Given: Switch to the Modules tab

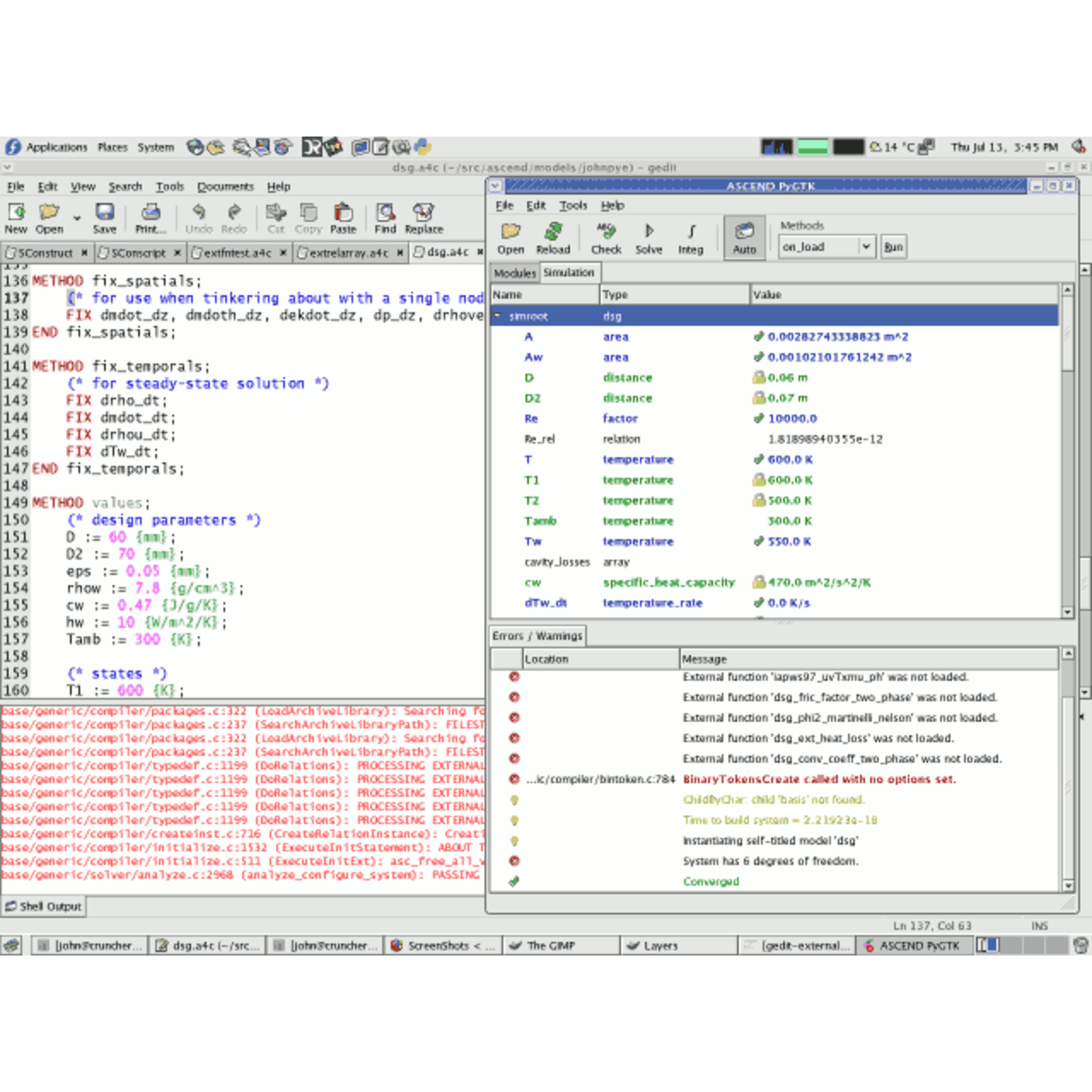Looking at the screenshot, I should [514, 273].
